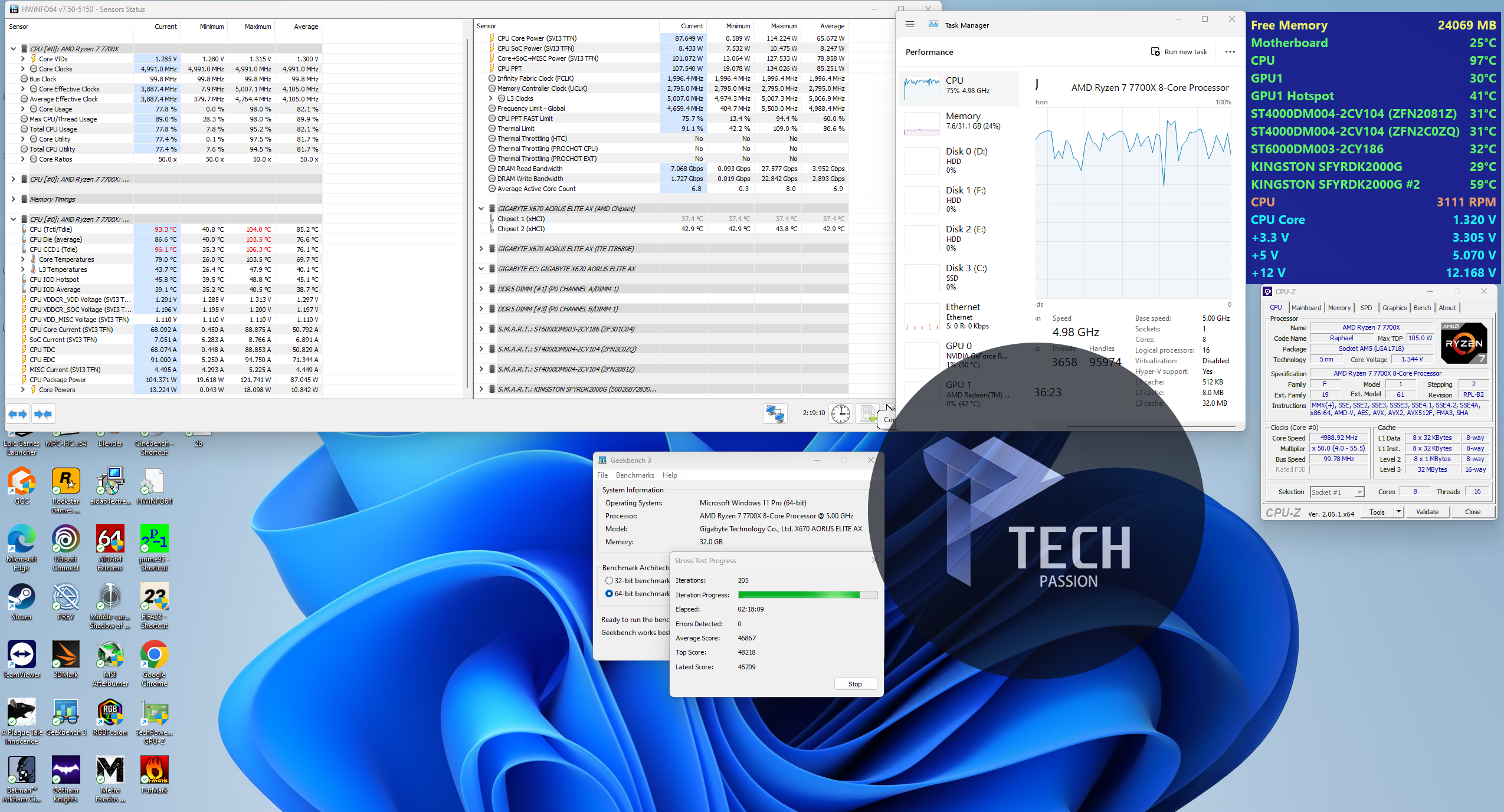The height and width of the screenshot is (812, 1504).
Task: Expand the Memory Timings sensor group
Action: (13, 199)
